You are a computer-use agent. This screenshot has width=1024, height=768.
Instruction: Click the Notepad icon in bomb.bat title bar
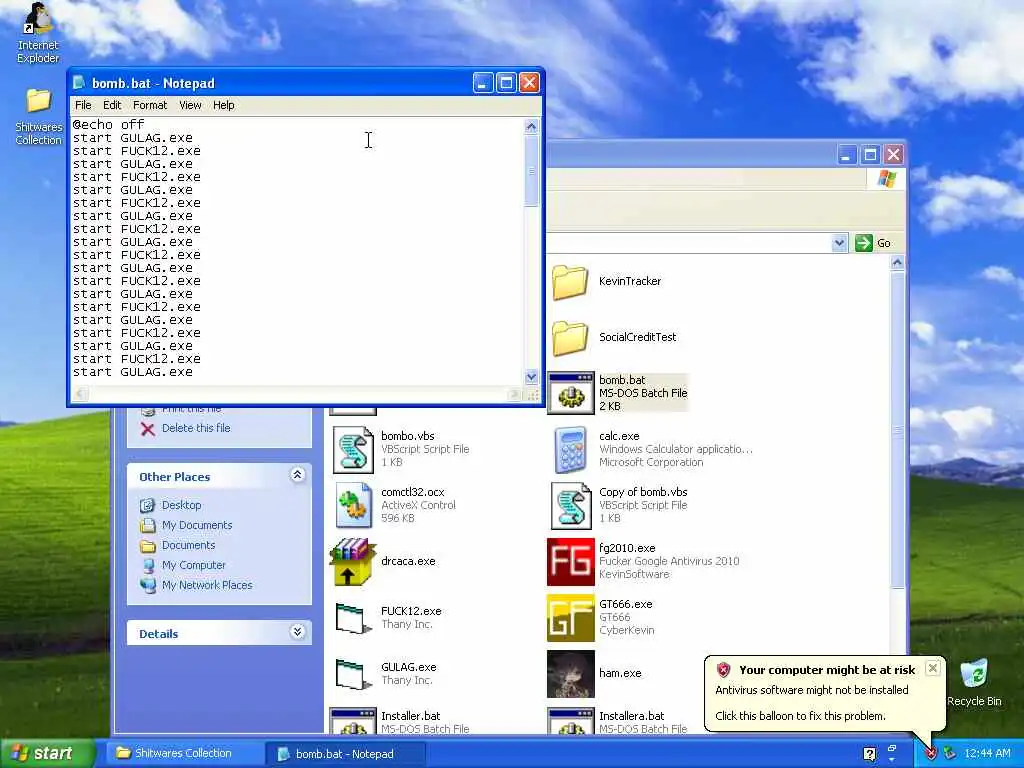coord(80,83)
